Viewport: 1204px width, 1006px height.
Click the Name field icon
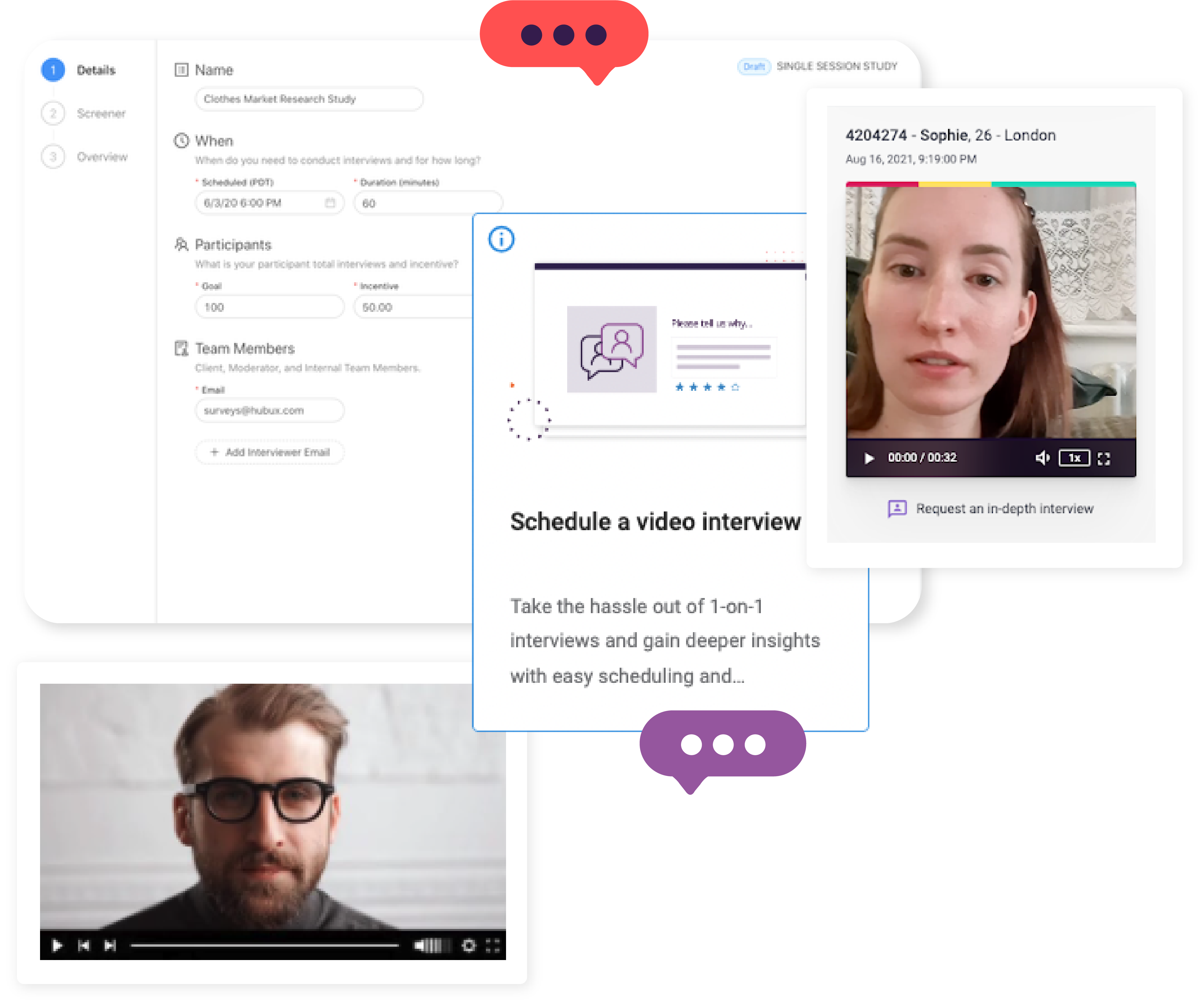point(182,69)
